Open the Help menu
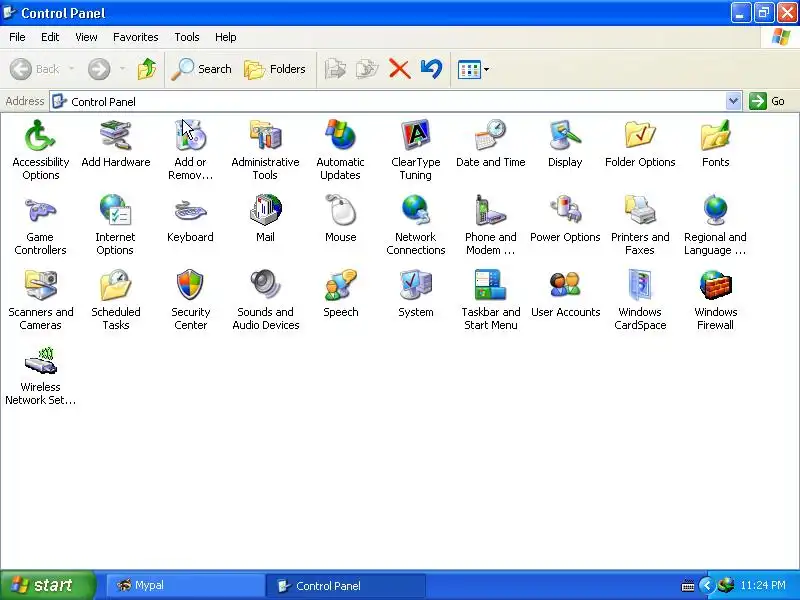800x600 pixels. coord(226,37)
